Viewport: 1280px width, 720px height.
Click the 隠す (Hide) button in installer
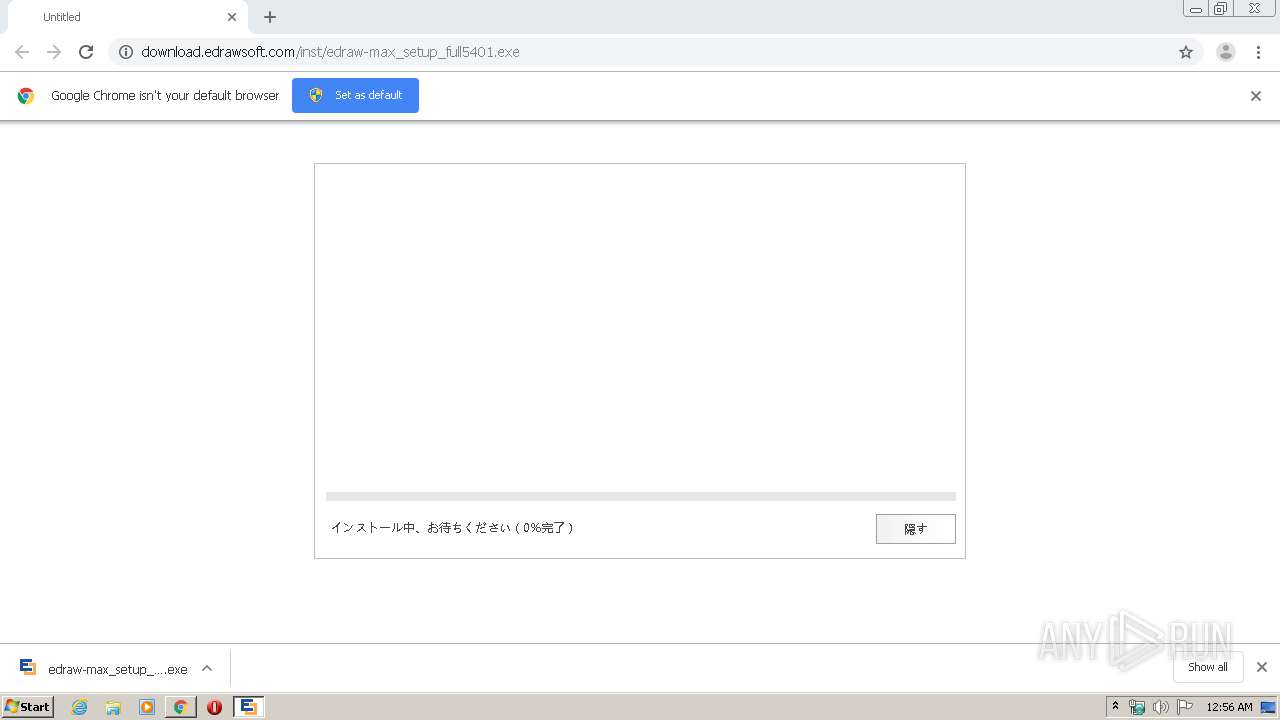point(916,529)
